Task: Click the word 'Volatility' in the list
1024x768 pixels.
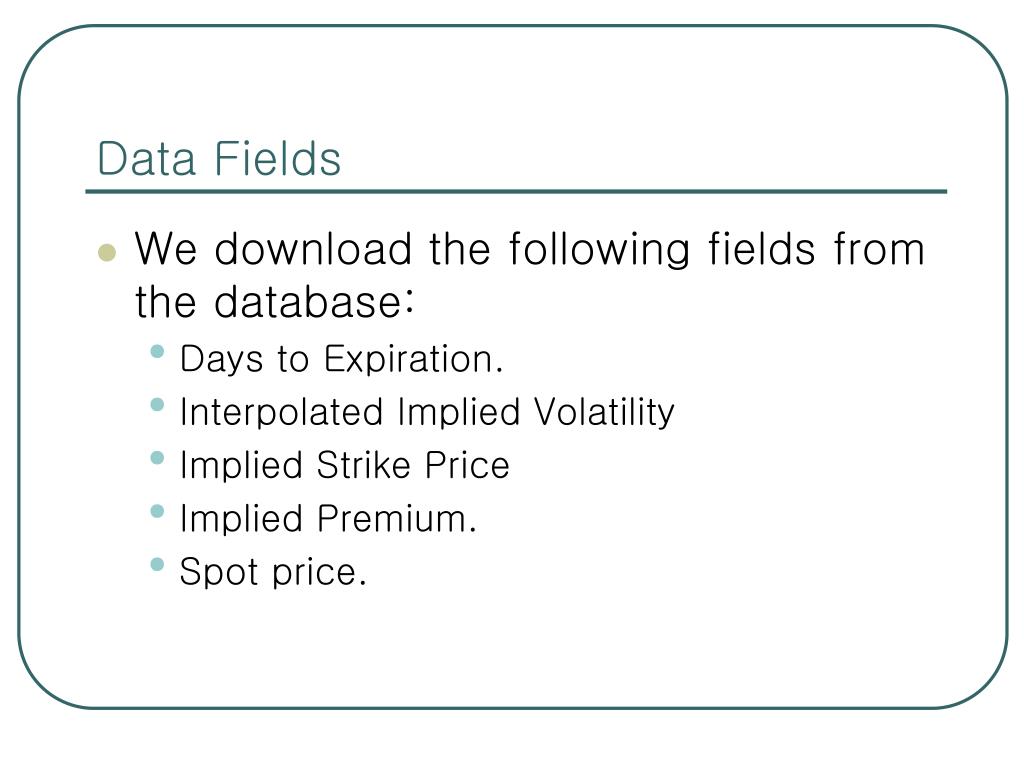Action: coord(604,413)
